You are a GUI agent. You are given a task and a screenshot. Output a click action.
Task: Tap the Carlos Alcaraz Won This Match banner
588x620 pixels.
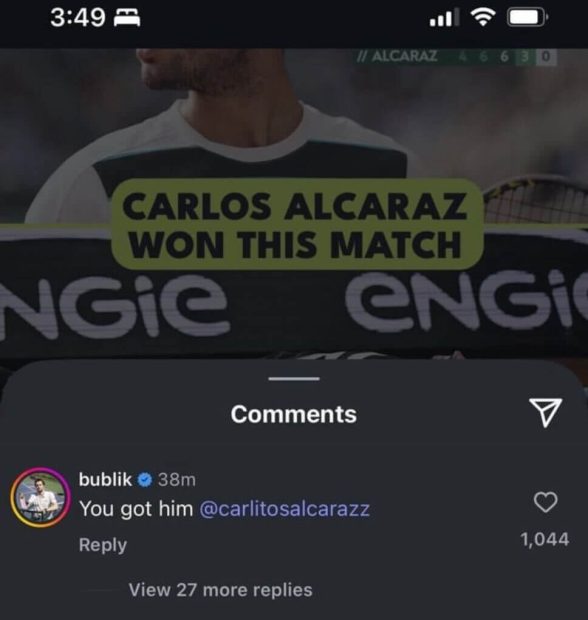[297, 224]
